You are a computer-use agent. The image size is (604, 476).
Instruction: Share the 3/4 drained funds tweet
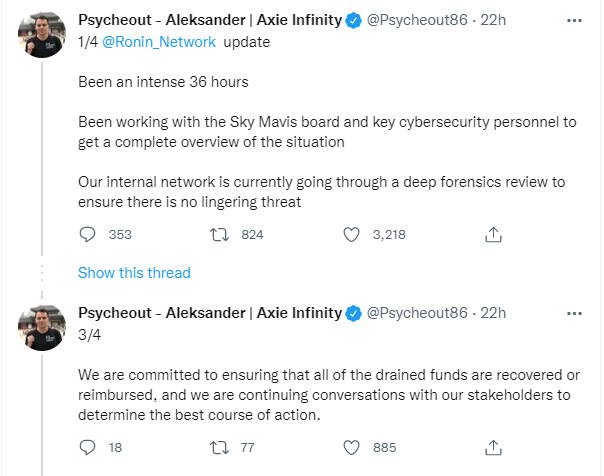tap(493, 448)
